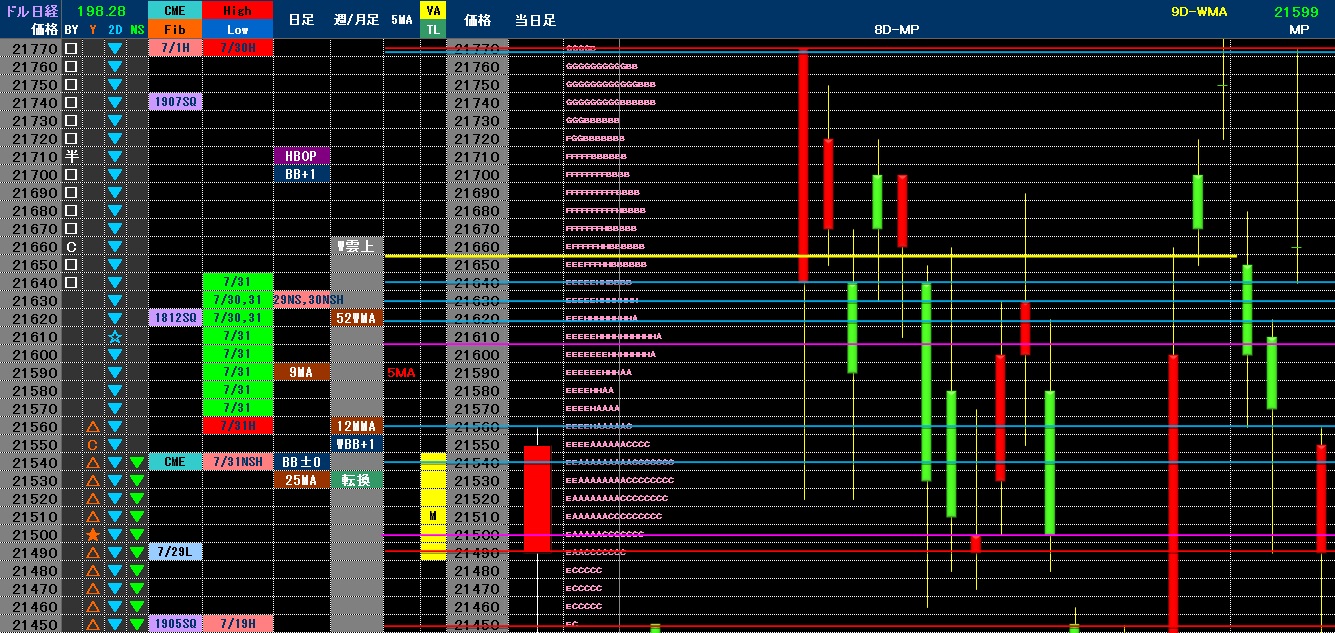
Task: Click the 25MA label cell
Action: 301,481
